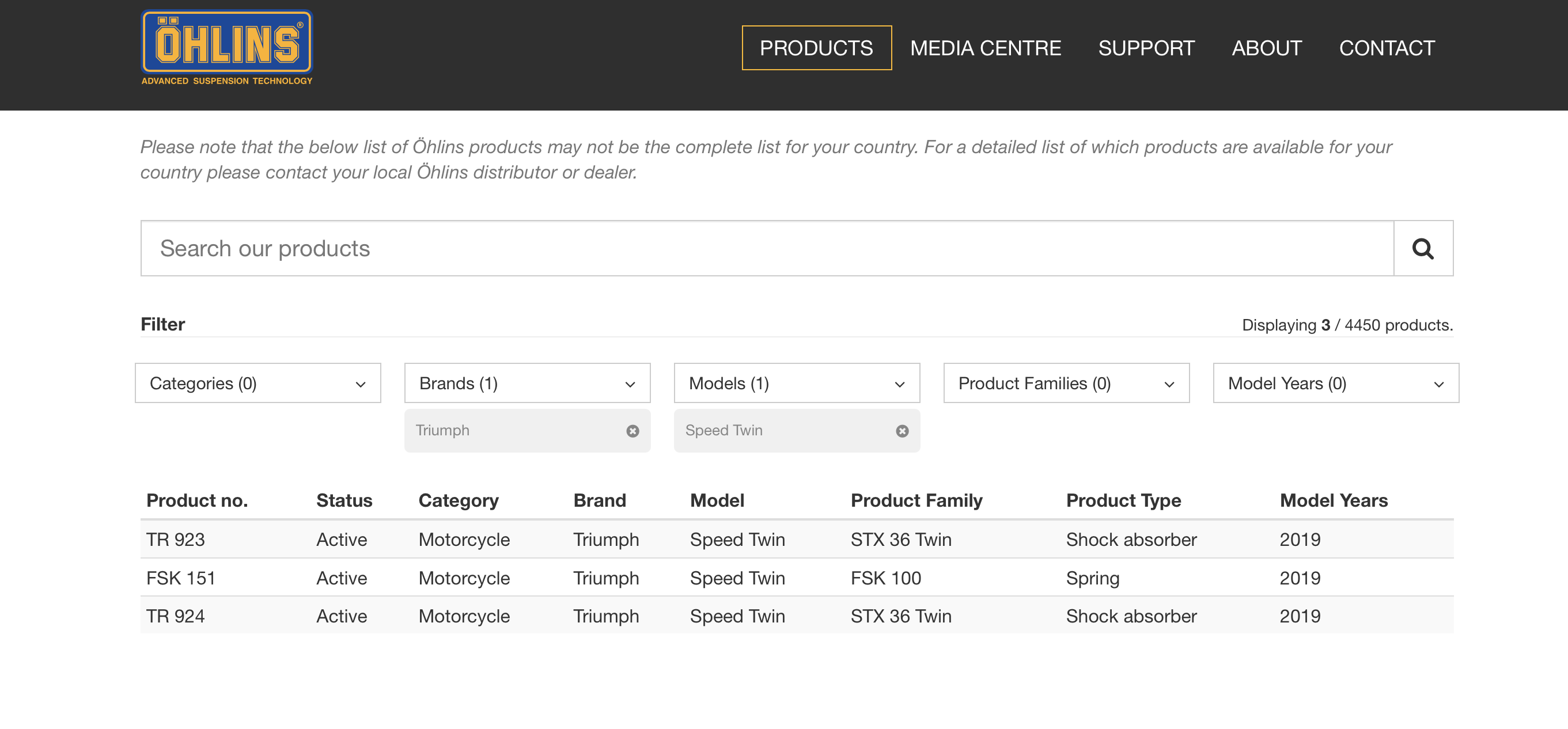Click the Status column header
This screenshot has width=1568, height=729.
(344, 500)
